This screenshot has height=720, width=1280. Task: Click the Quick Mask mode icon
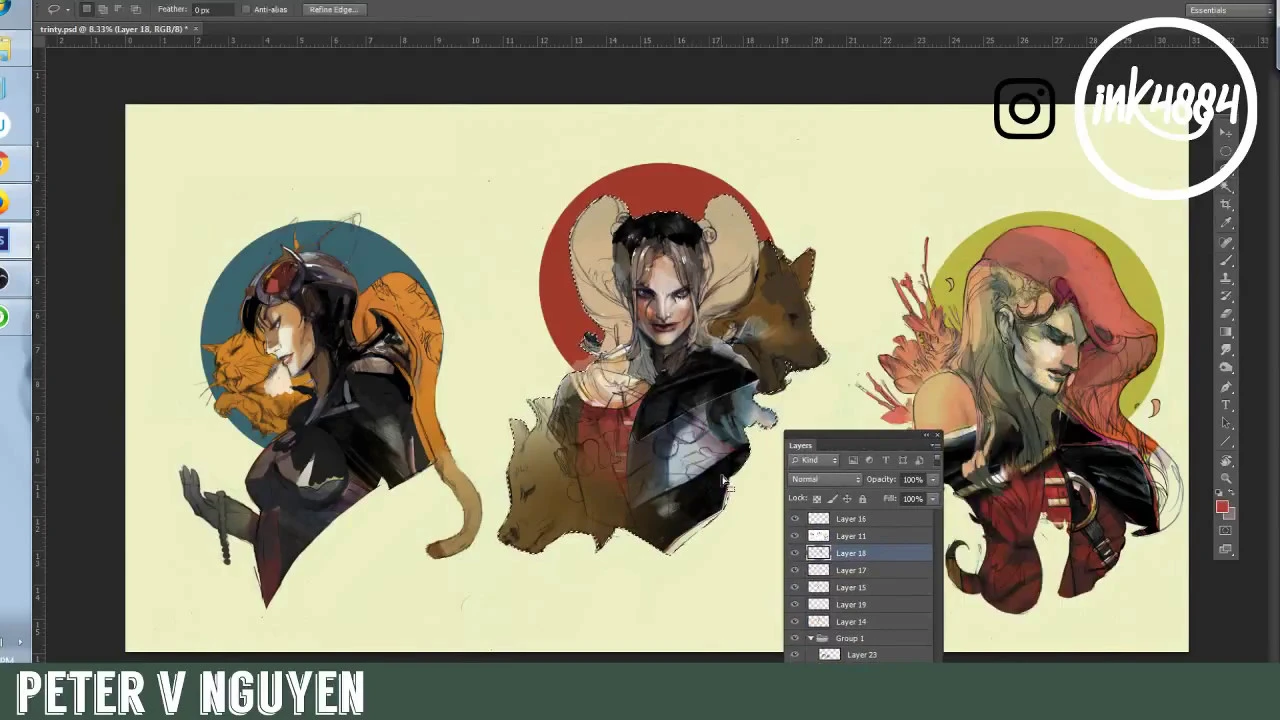click(x=1225, y=530)
